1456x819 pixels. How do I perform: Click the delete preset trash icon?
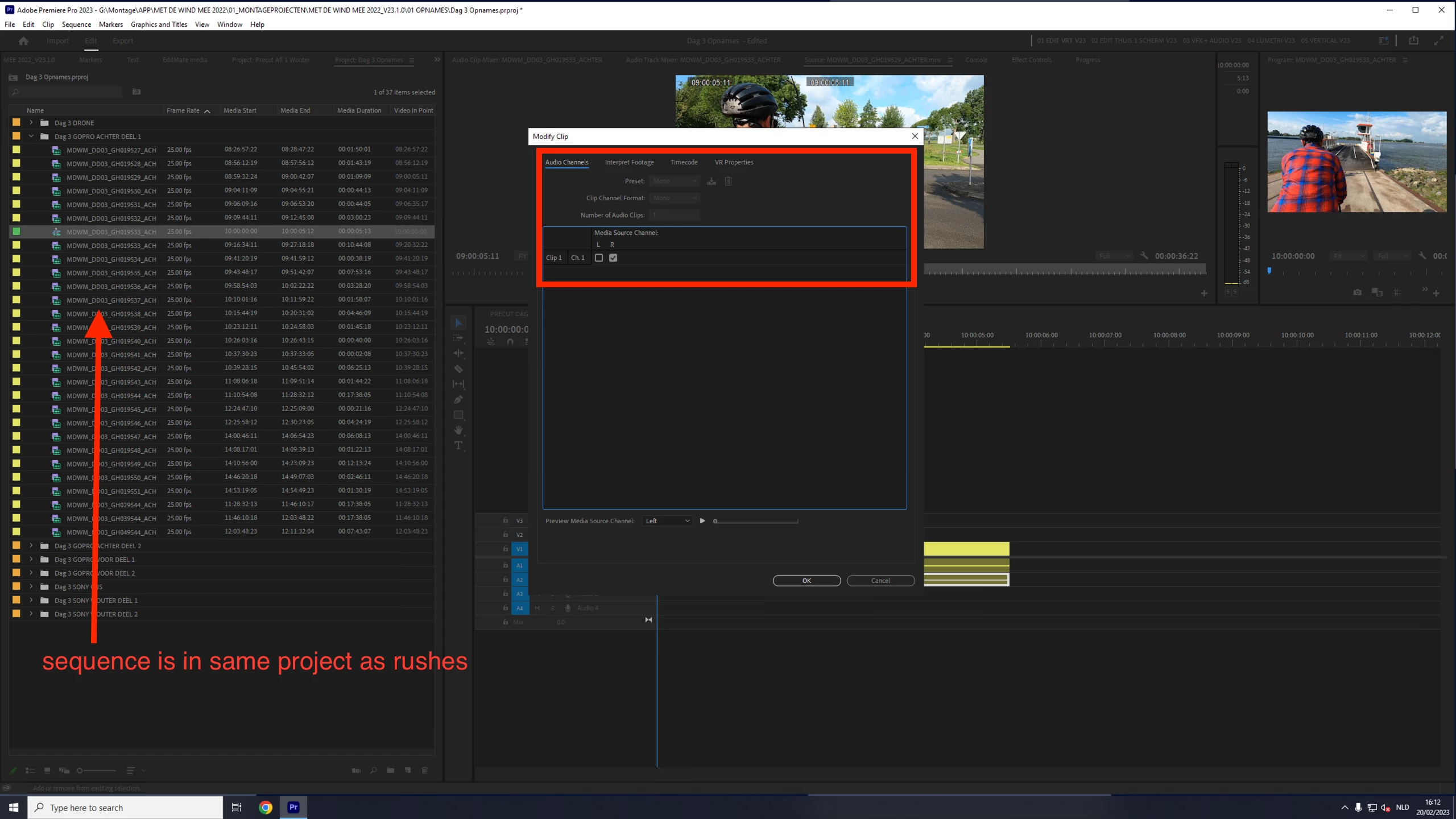click(x=728, y=181)
